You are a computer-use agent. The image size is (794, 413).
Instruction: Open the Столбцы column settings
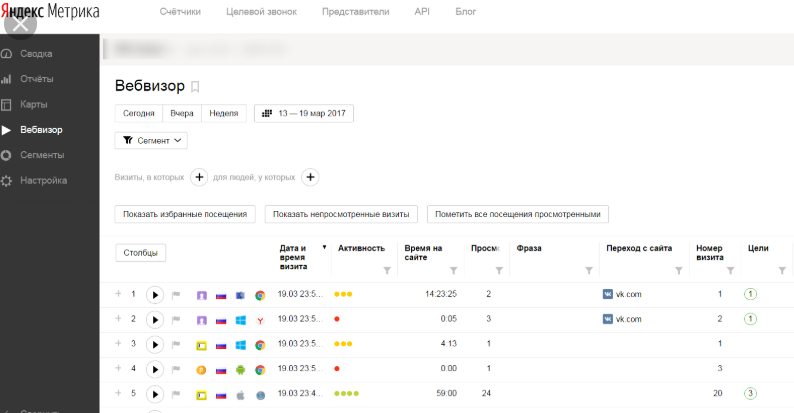pyautogui.click(x=140, y=253)
